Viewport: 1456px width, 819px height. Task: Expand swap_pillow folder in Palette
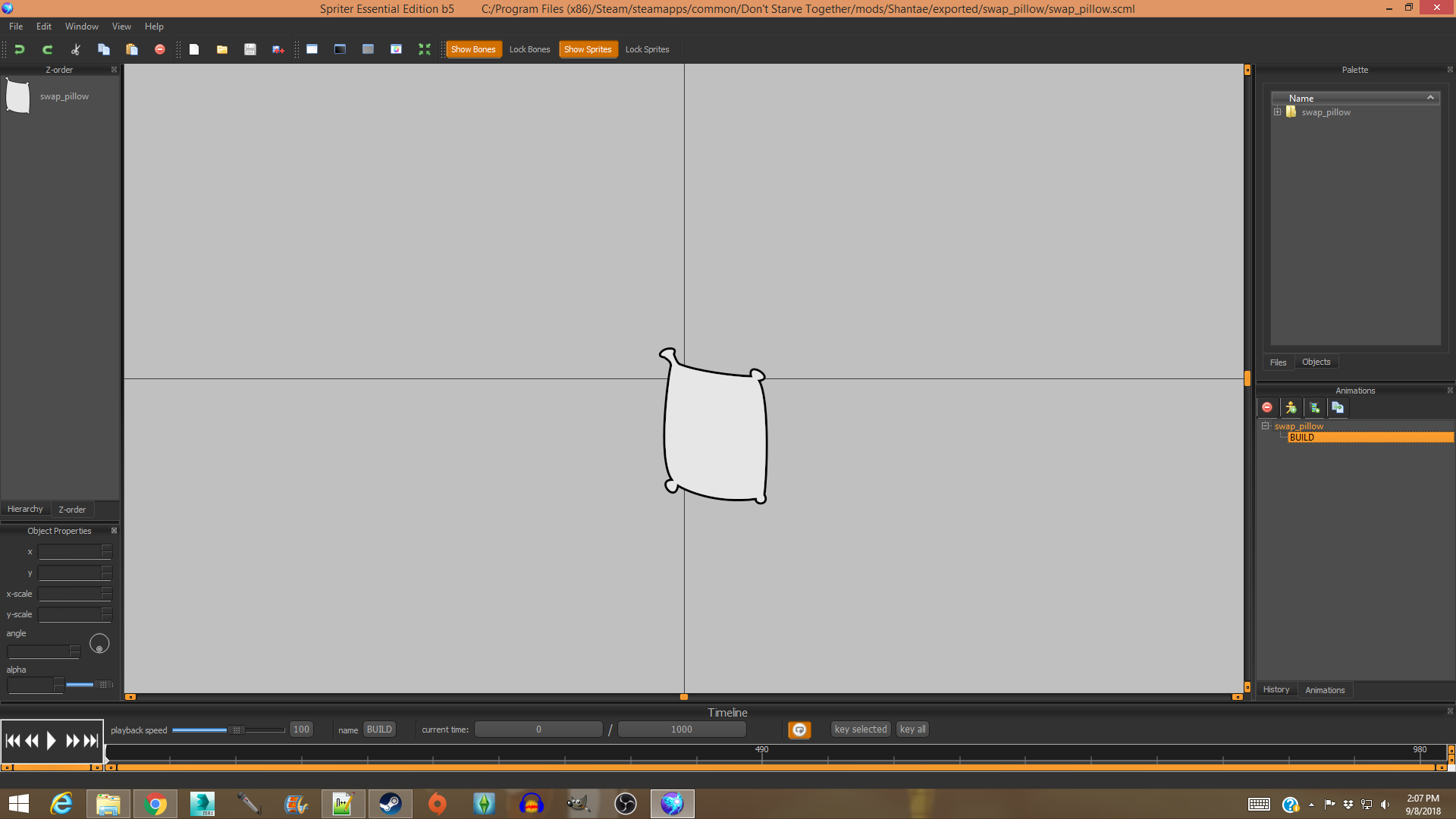pyautogui.click(x=1278, y=112)
